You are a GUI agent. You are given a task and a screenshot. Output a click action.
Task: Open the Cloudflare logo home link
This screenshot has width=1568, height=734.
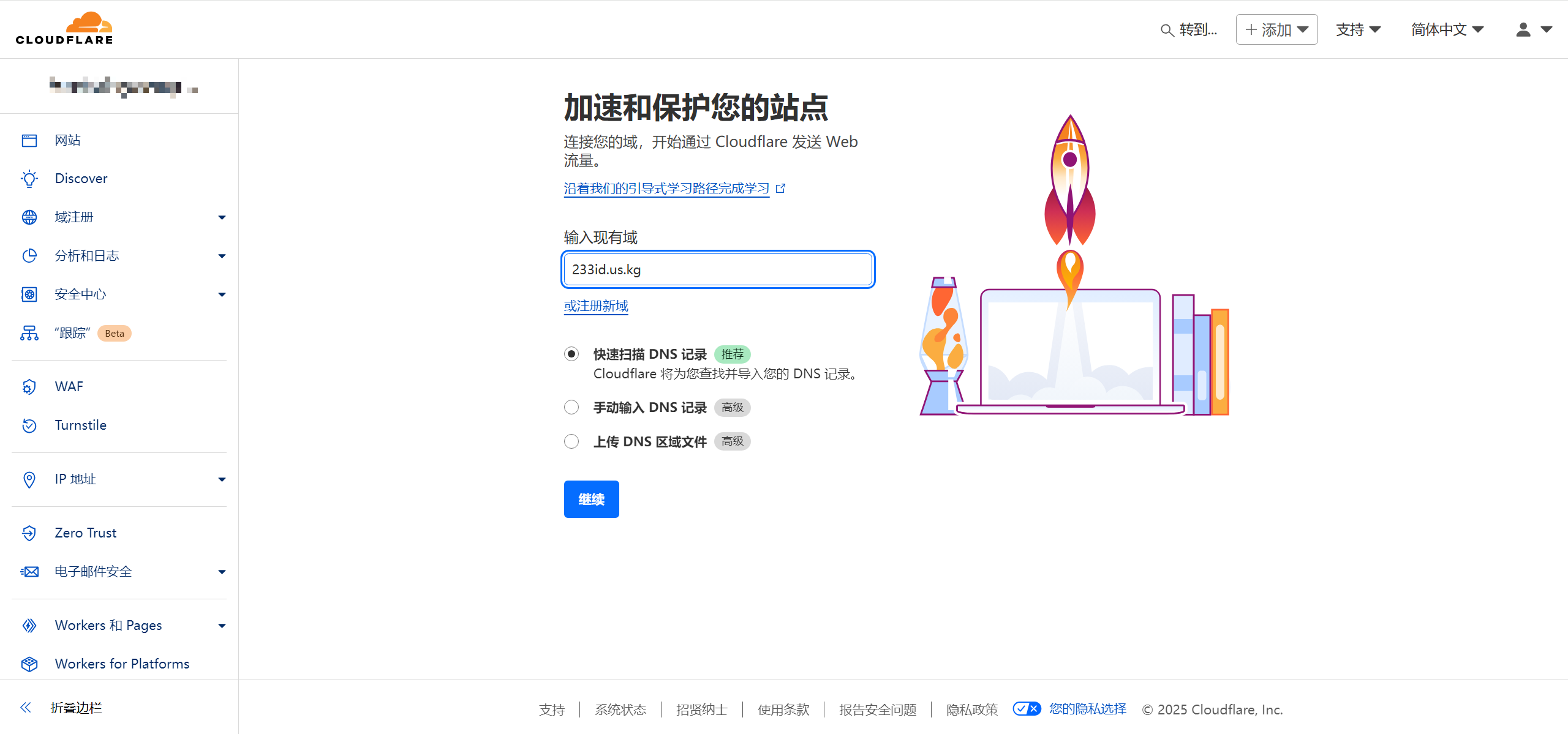tap(64, 29)
